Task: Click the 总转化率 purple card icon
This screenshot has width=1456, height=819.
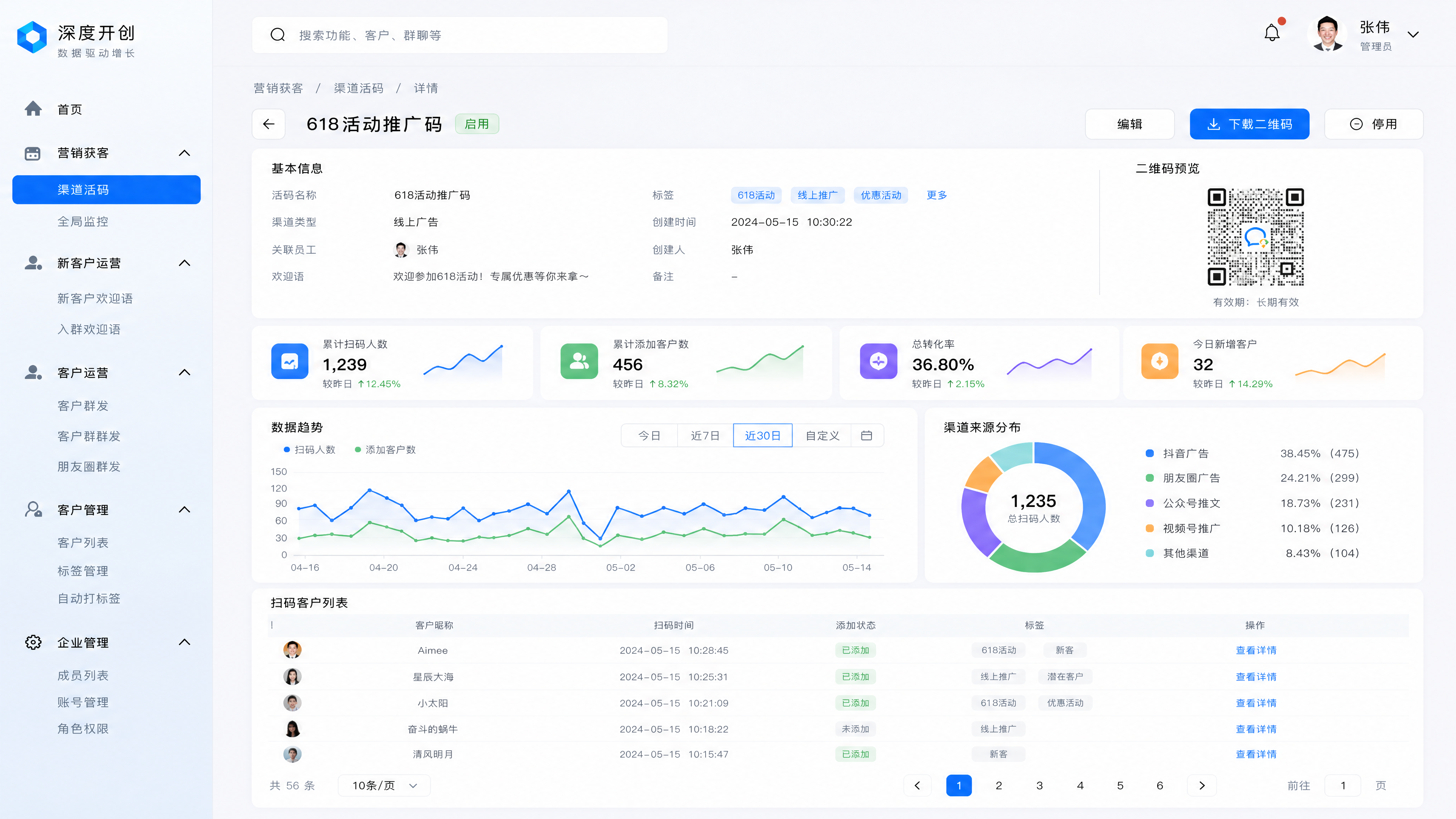Action: 879,361
